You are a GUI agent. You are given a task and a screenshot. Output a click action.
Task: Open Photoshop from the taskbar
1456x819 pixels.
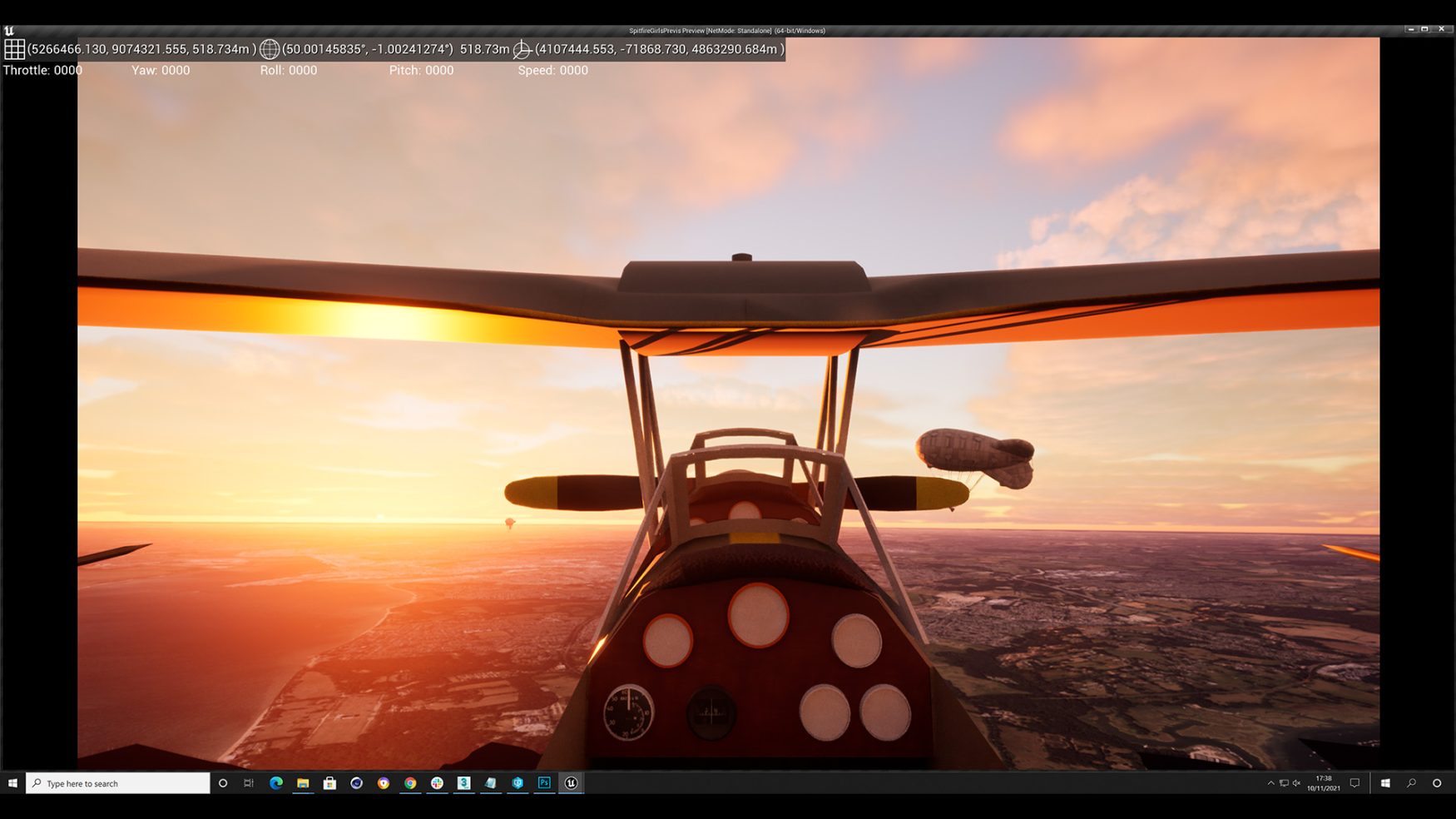tap(544, 783)
